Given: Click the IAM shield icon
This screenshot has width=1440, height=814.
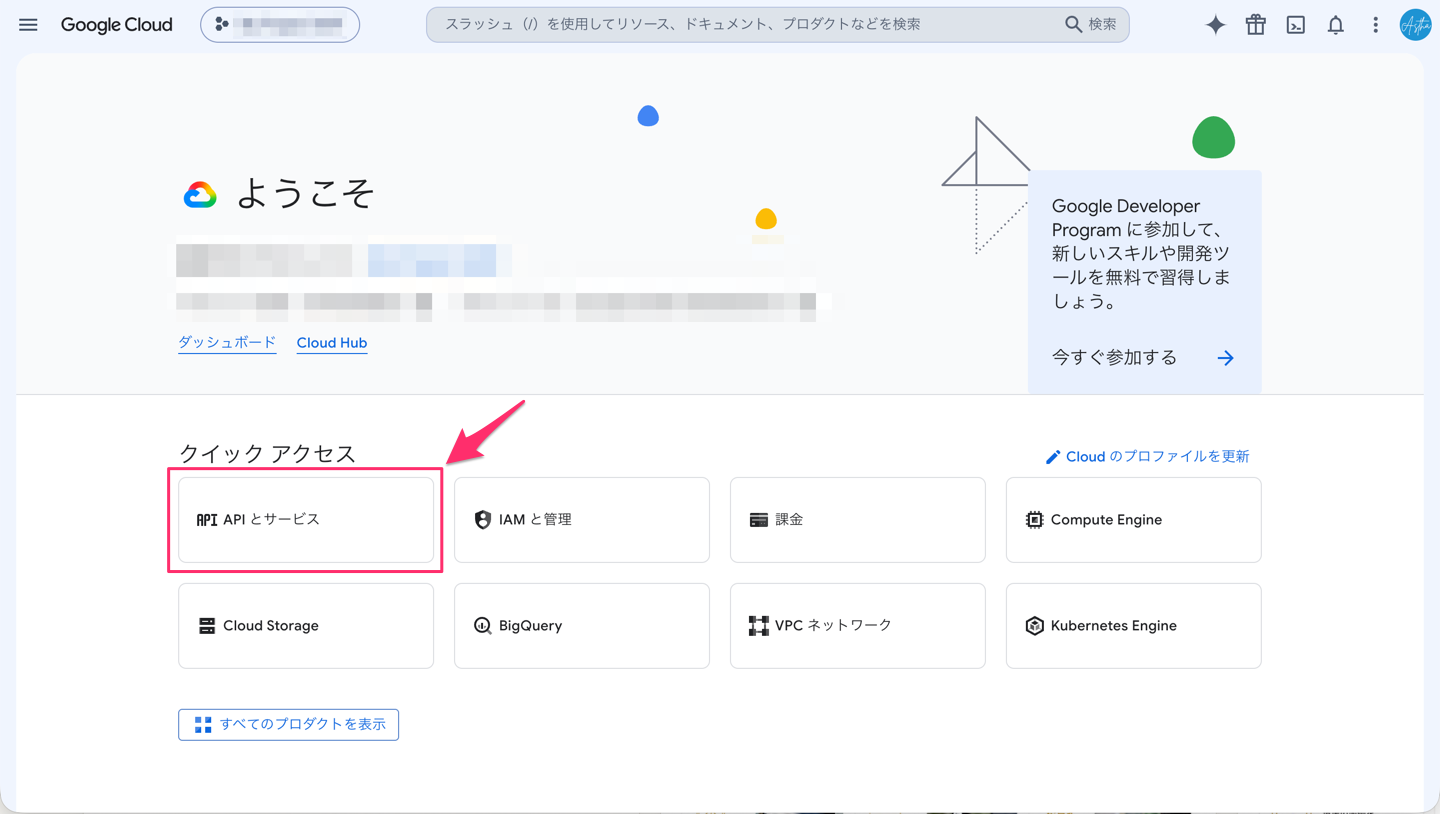Looking at the screenshot, I should (482, 520).
